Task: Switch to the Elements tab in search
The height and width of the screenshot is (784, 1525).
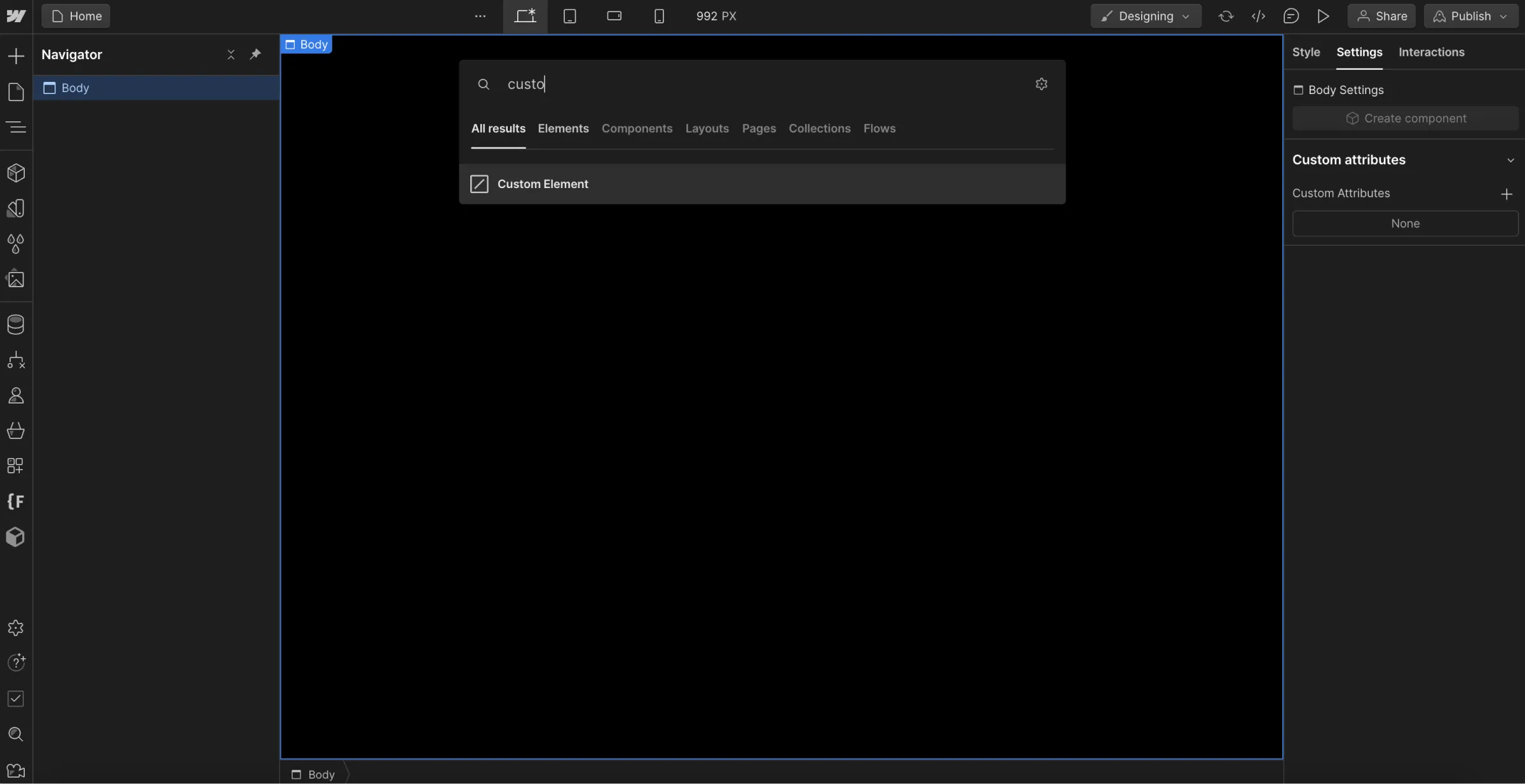Action: point(563,128)
